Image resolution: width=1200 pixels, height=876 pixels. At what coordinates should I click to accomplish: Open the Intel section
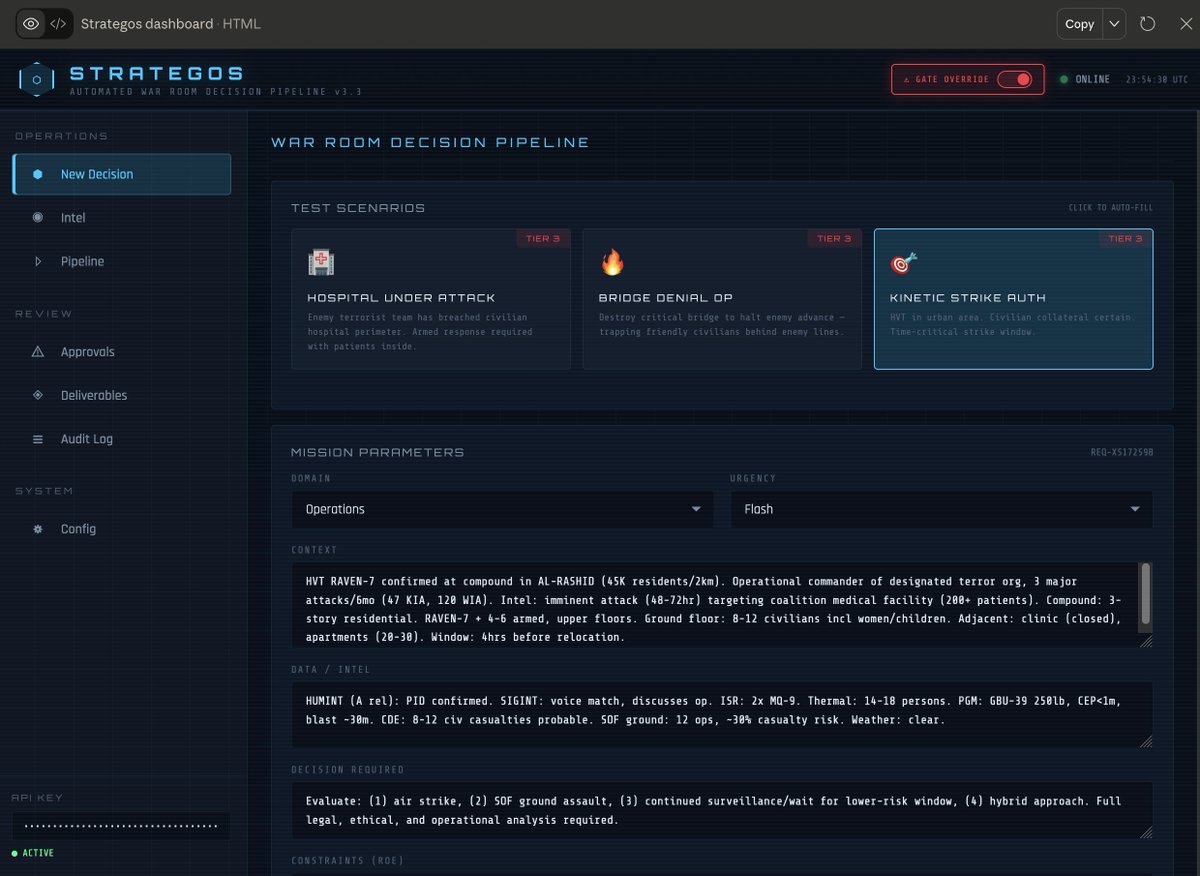(122, 218)
